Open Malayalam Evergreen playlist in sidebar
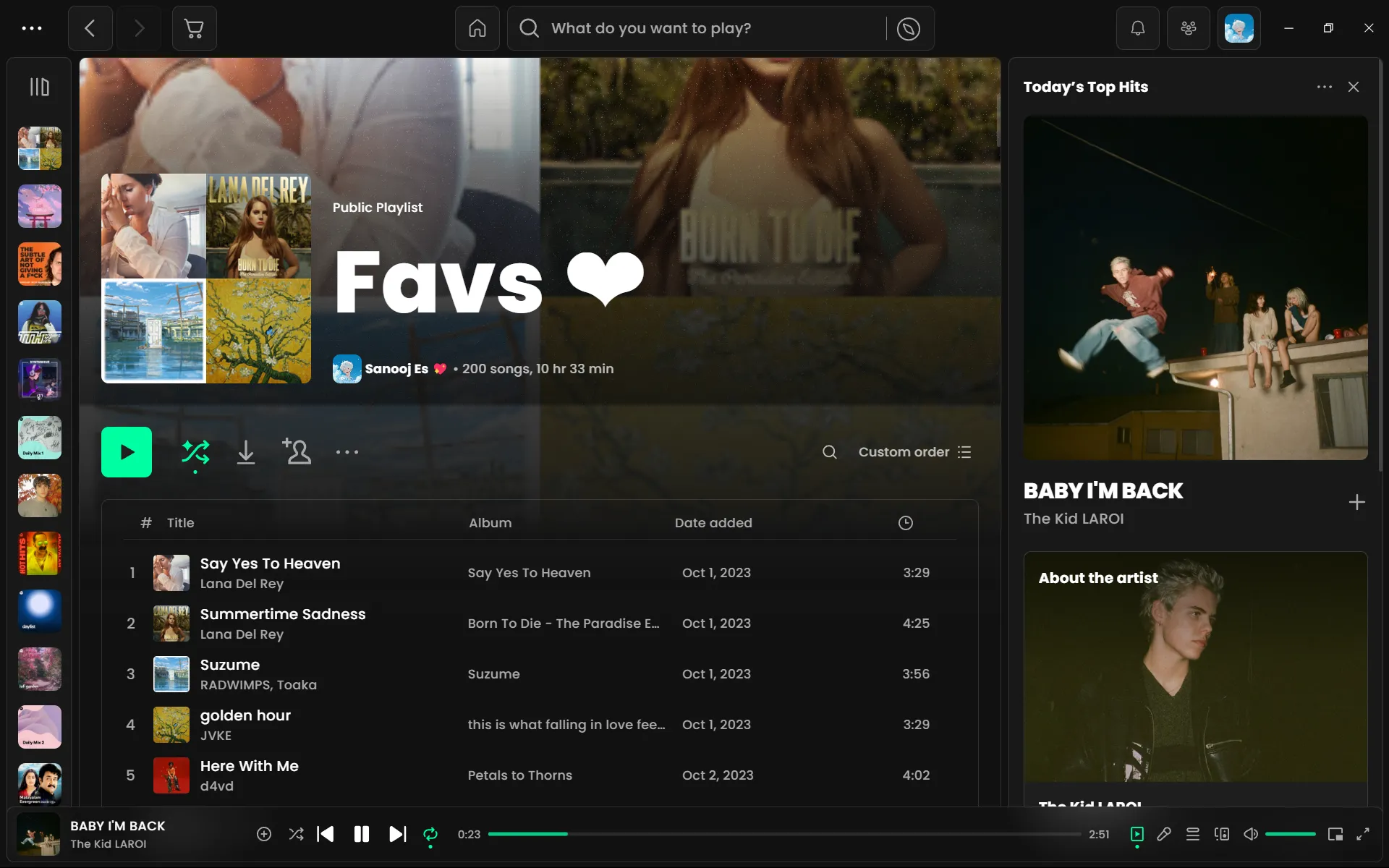This screenshot has width=1389, height=868. point(40,784)
